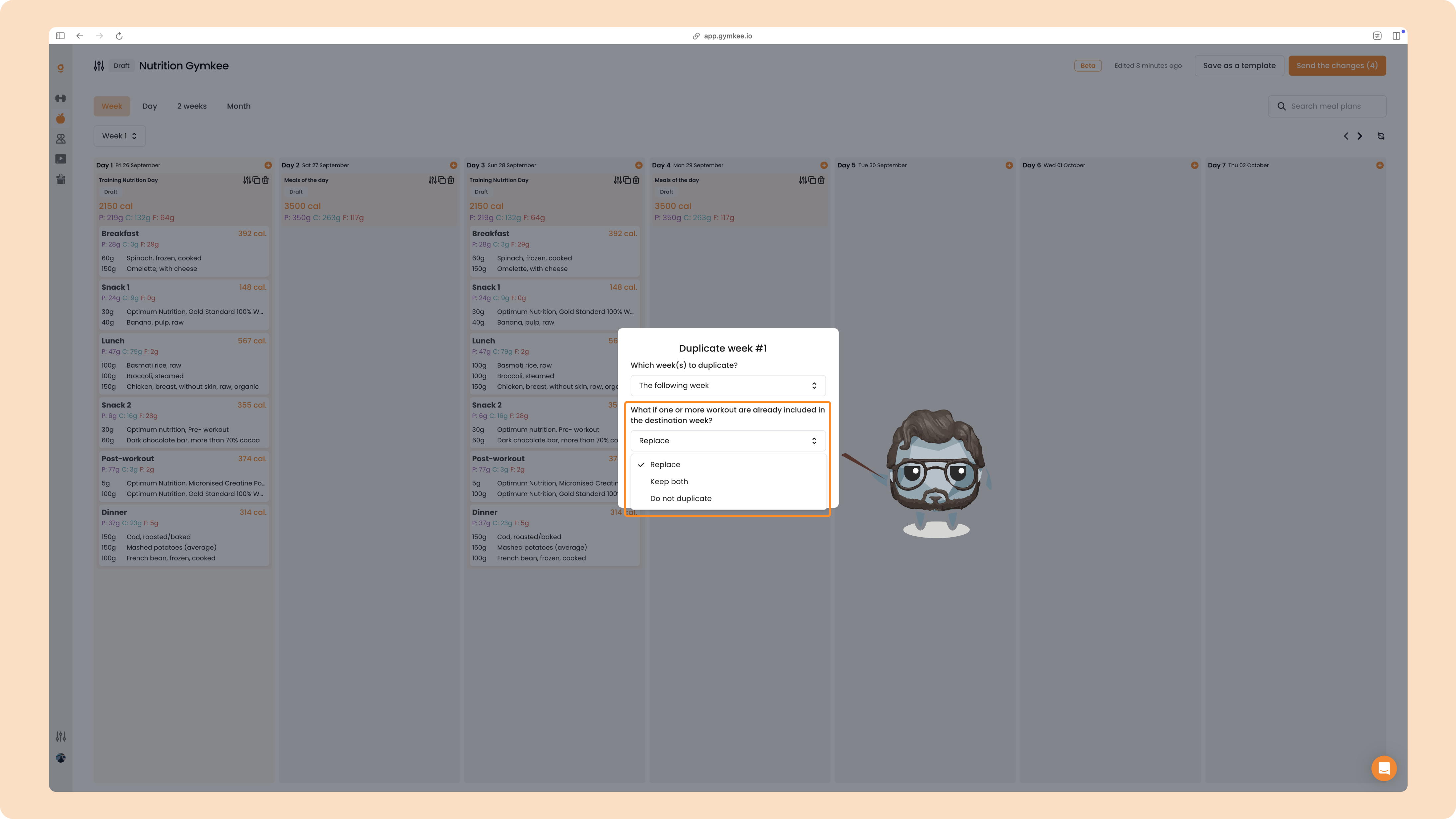Open Day 1 Lunch meal card

click(184, 363)
